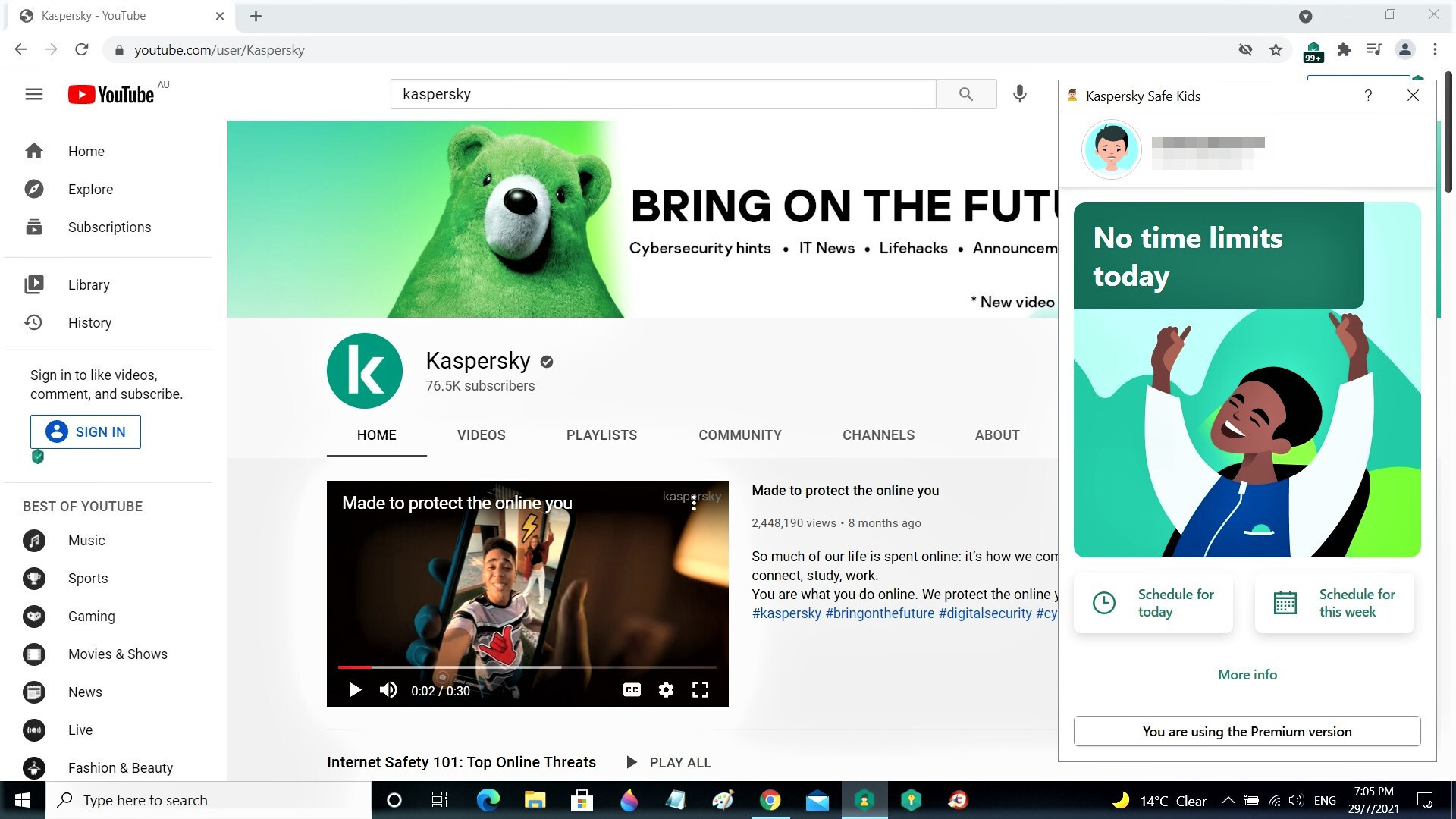
Task: Mute the video volume
Action: 388,690
